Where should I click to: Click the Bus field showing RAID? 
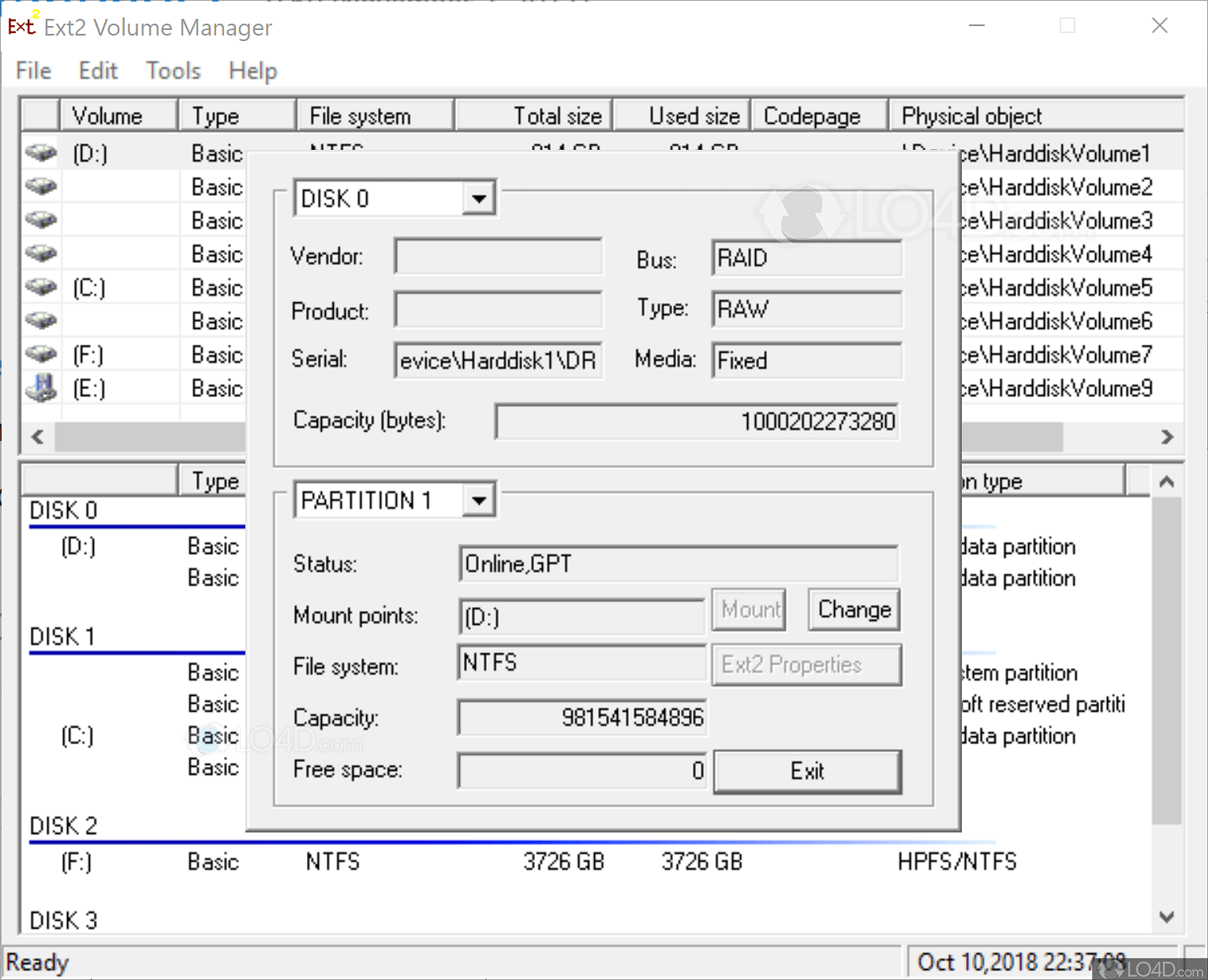point(806,258)
